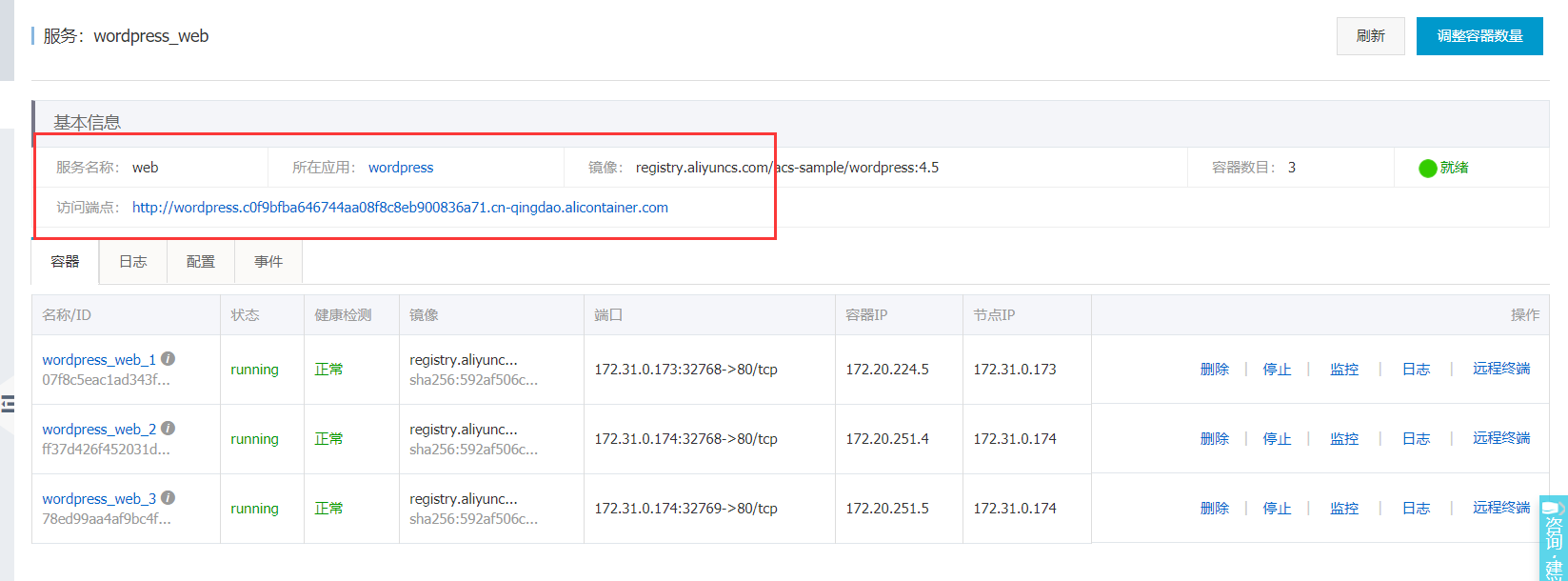
Task: Click the 基本信息 section heading
Action: pyautogui.click(x=87, y=123)
